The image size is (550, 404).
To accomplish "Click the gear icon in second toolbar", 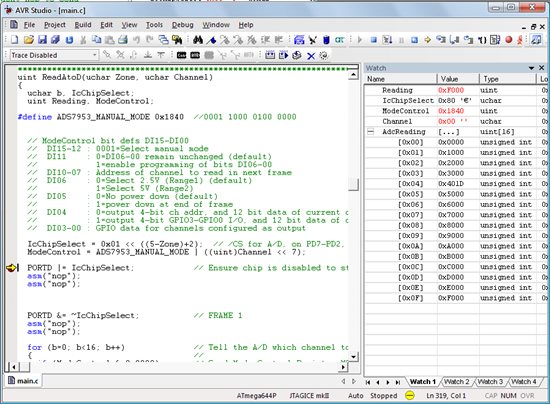I will point(324,55).
